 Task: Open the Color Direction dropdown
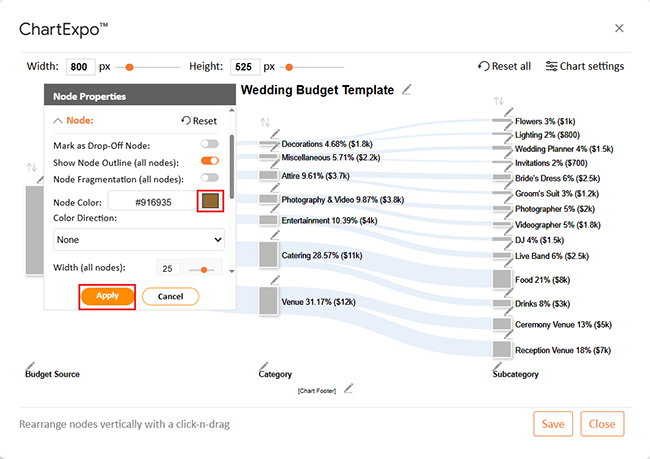coord(139,240)
